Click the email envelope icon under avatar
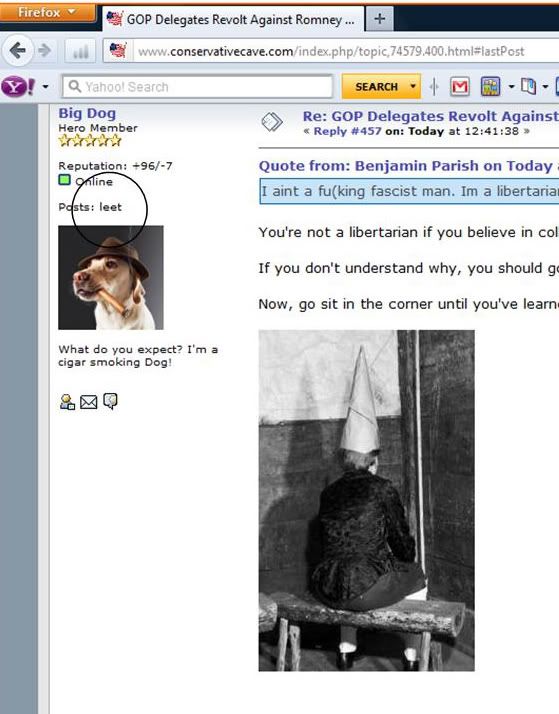559x714 pixels. [88, 402]
